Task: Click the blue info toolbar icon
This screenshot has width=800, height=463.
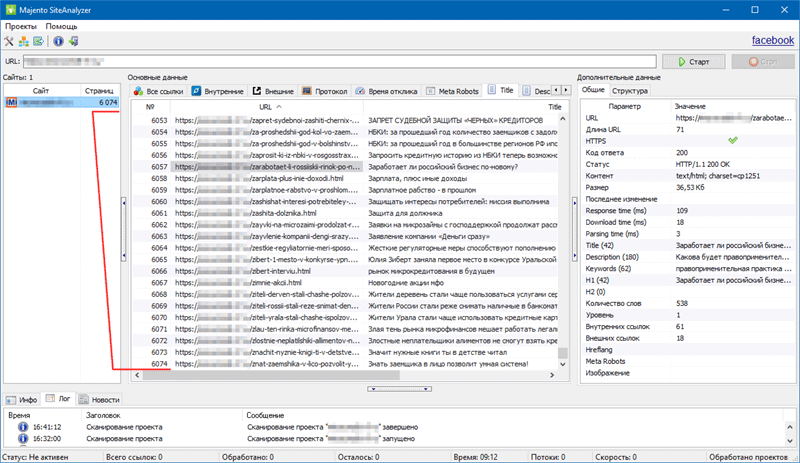Action: point(59,41)
